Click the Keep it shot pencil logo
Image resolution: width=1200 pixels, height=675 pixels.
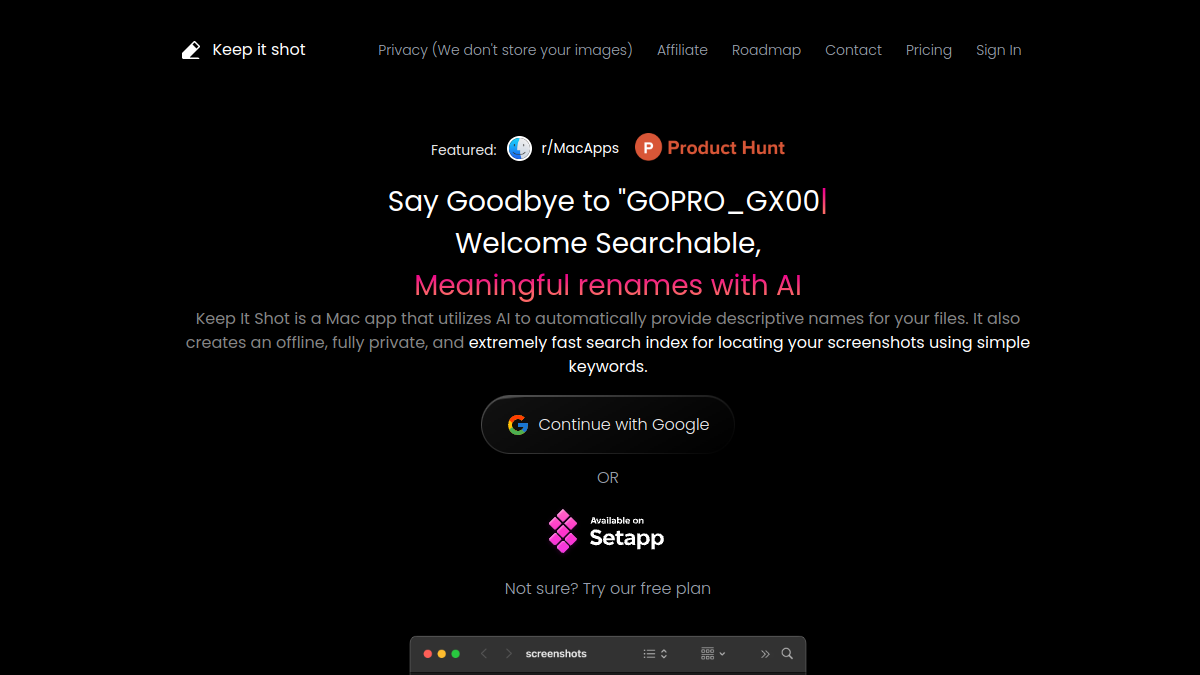[x=191, y=50]
